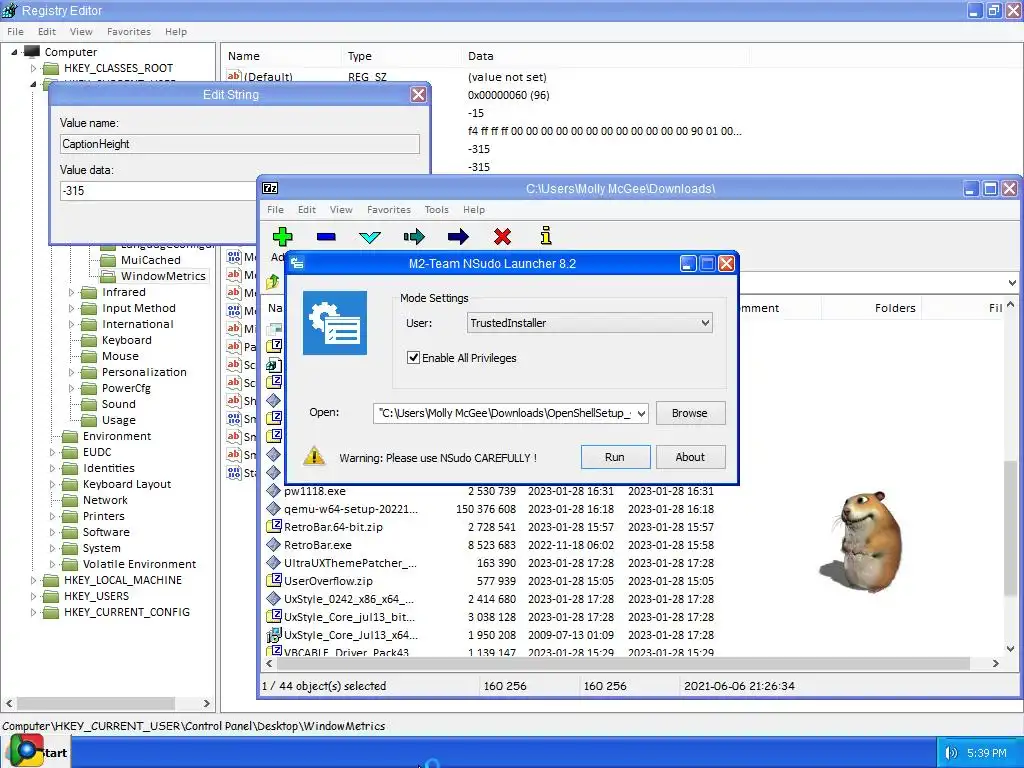Screen dimensions: 1024x768
Task: Open Registry Editor Favorites menu
Action: pos(129,31)
